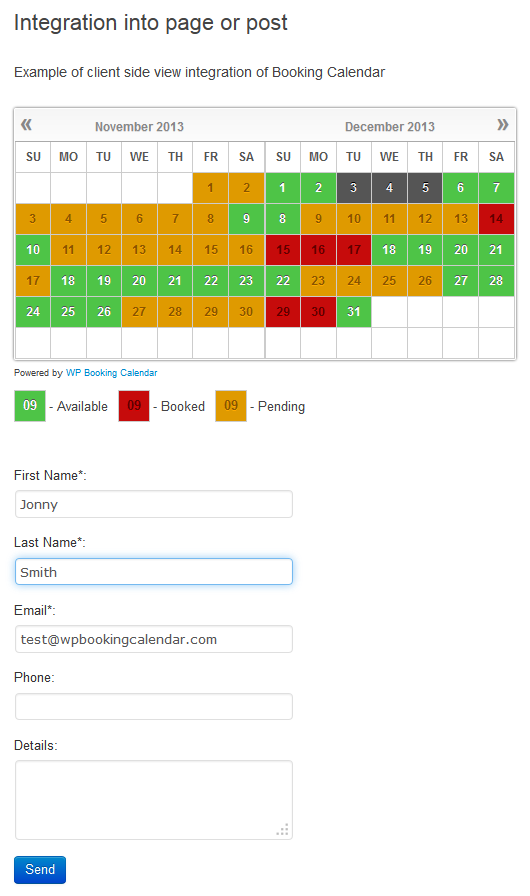Select December 31 date cell

pos(354,311)
